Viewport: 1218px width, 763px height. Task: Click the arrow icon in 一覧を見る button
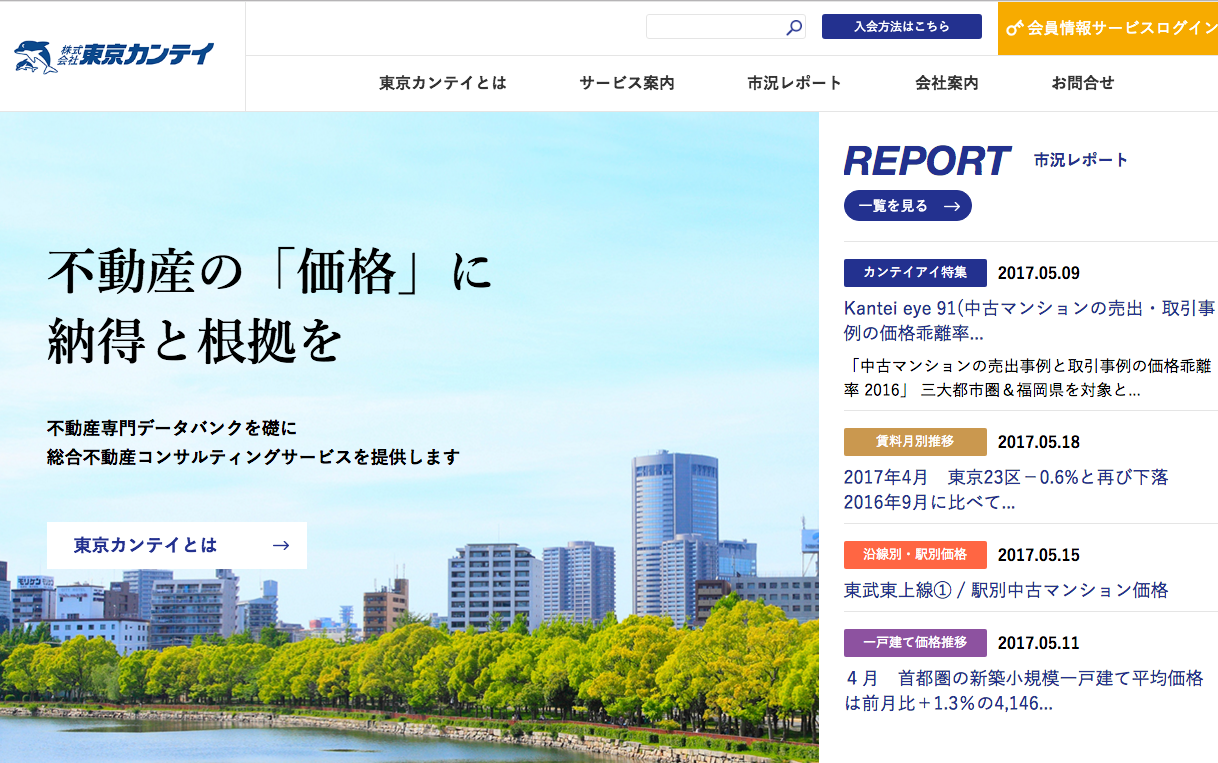pos(952,206)
